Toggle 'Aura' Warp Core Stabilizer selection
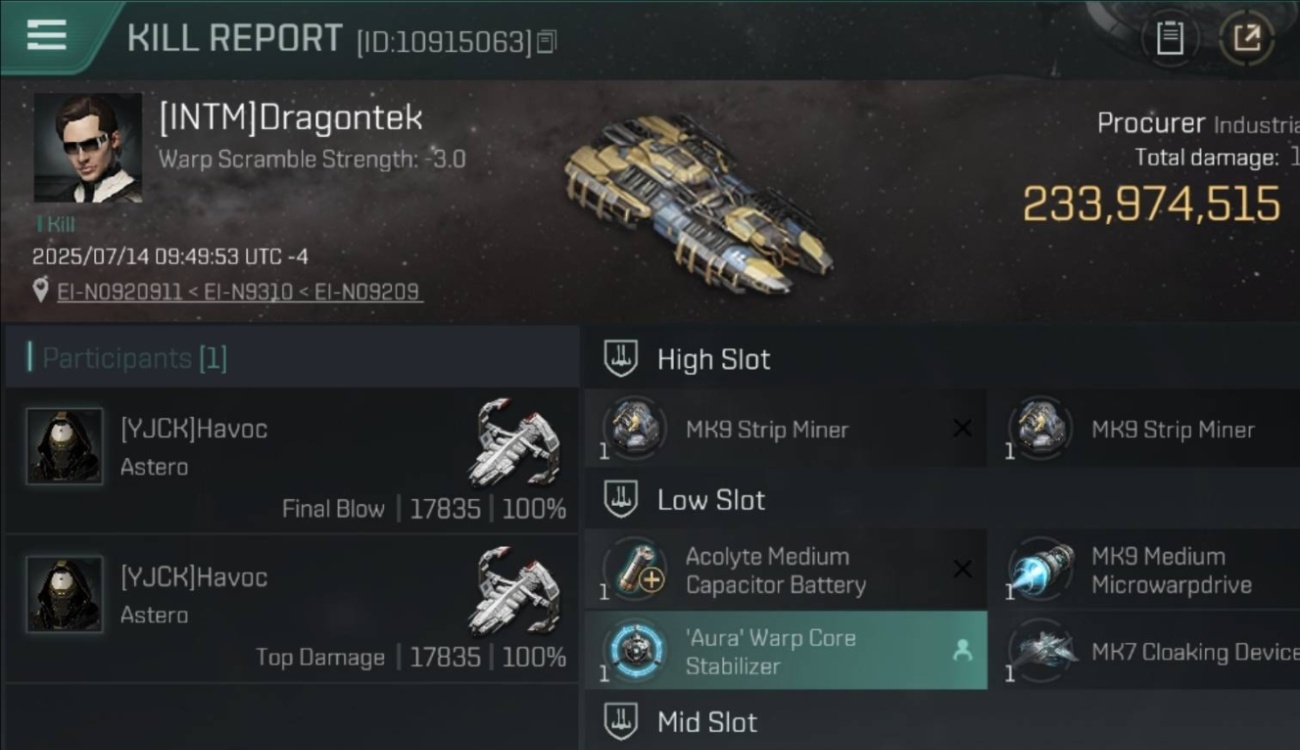This screenshot has width=1300, height=750. (786, 651)
